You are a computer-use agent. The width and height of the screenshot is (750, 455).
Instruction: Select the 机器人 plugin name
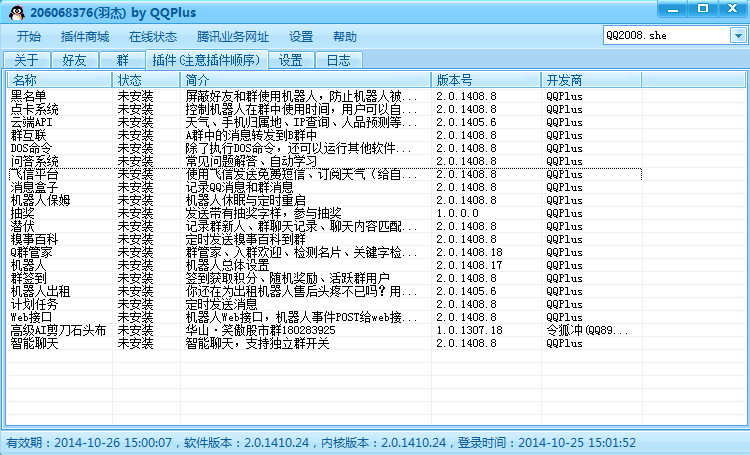(28, 265)
